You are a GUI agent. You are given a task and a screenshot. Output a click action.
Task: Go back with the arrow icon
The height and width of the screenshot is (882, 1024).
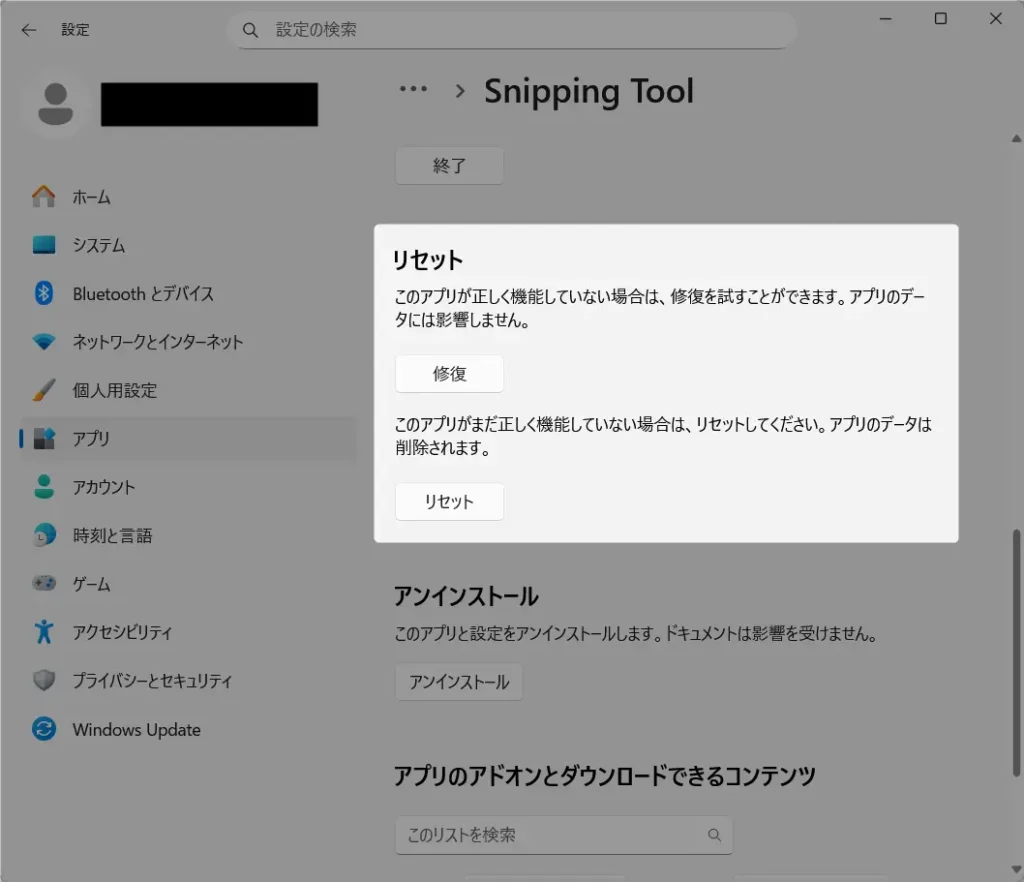click(29, 30)
